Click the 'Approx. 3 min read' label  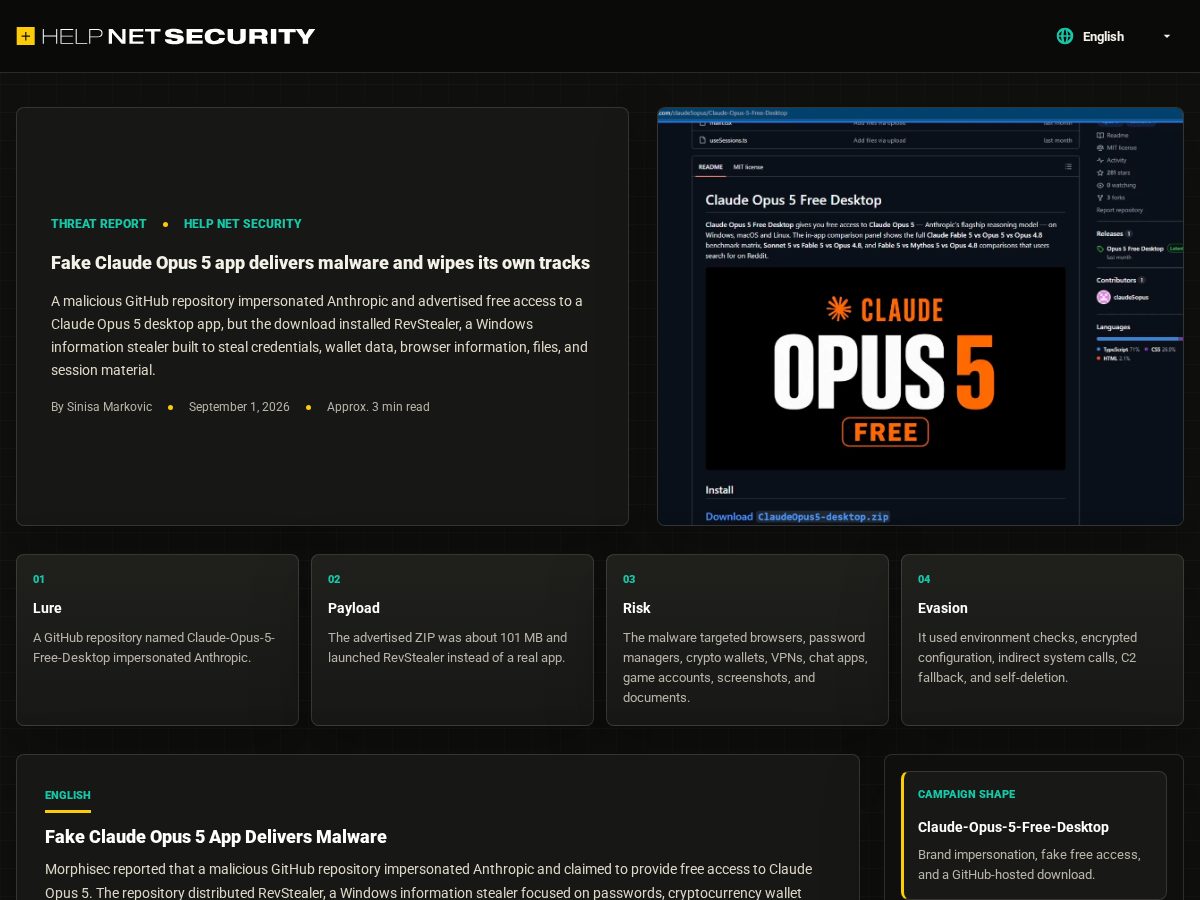(x=378, y=407)
